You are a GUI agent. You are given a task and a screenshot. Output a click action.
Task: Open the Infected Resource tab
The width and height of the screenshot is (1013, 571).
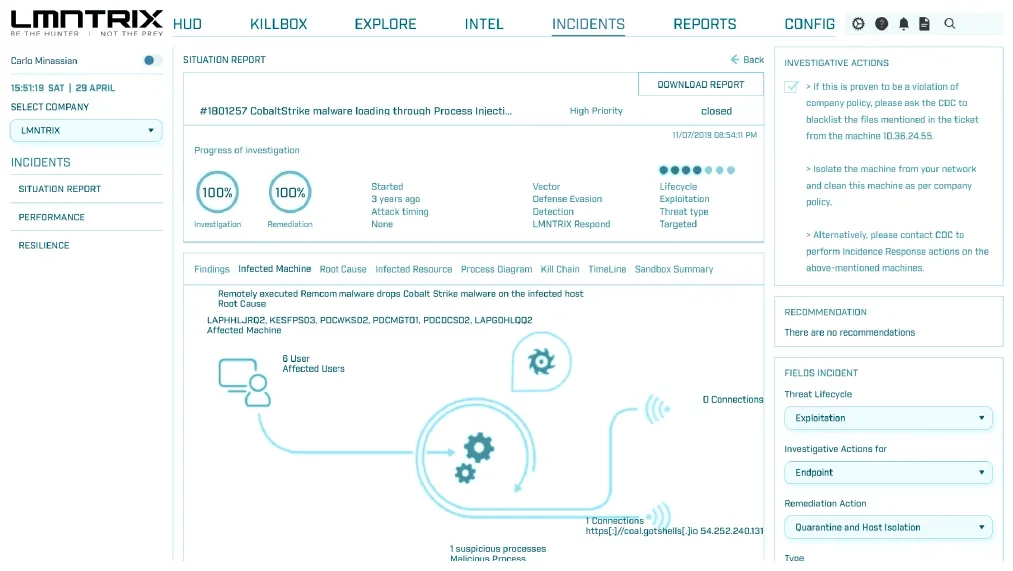(x=413, y=269)
